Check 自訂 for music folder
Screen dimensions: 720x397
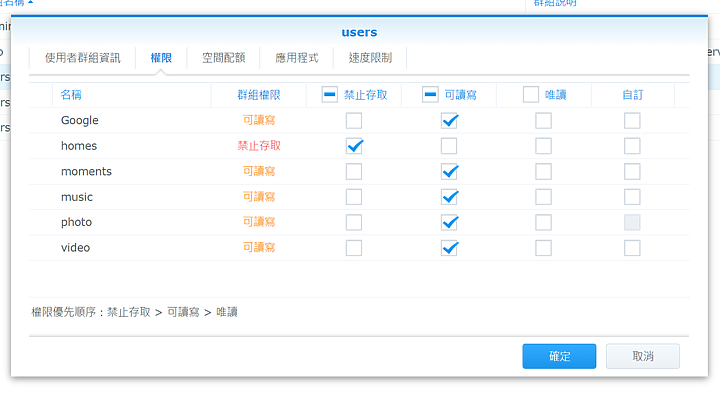(632, 197)
